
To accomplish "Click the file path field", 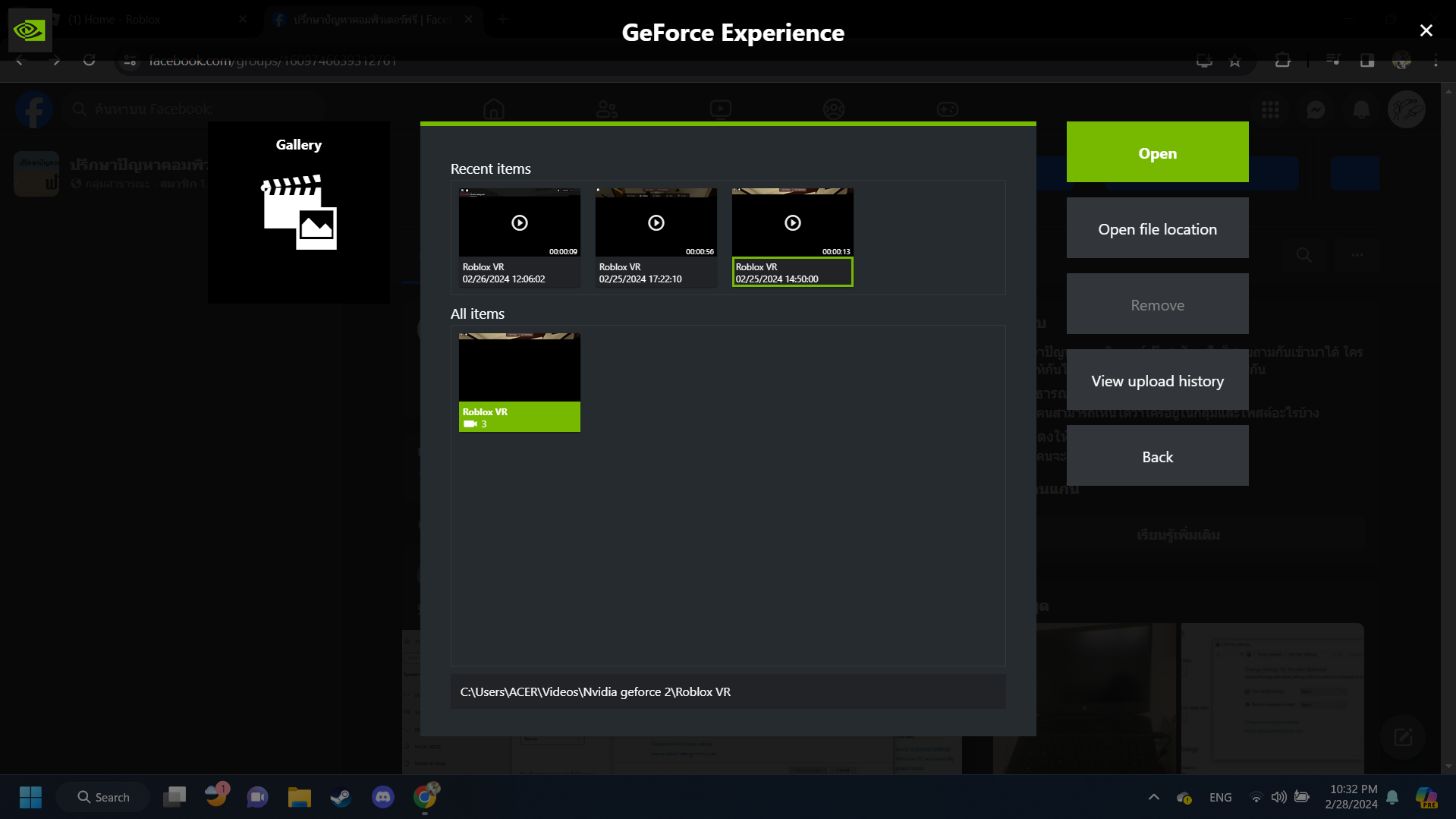I will [x=728, y=691].
